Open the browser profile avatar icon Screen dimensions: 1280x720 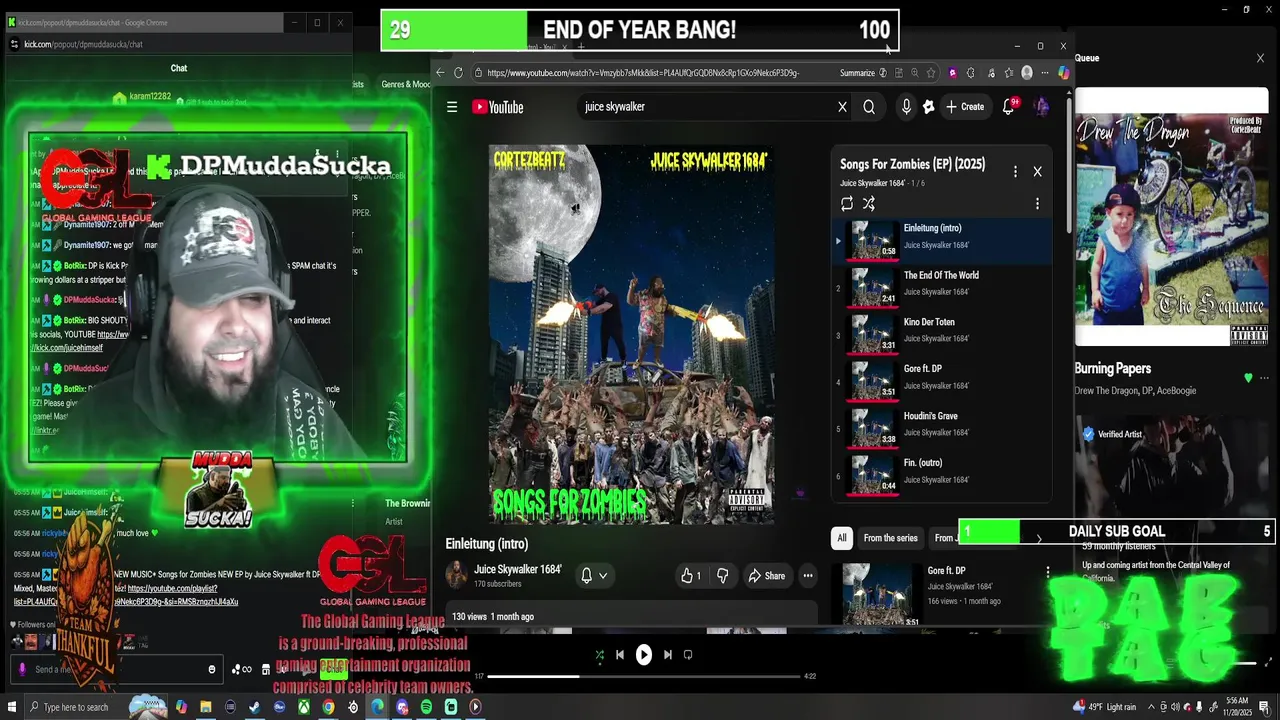point(1027,73)
